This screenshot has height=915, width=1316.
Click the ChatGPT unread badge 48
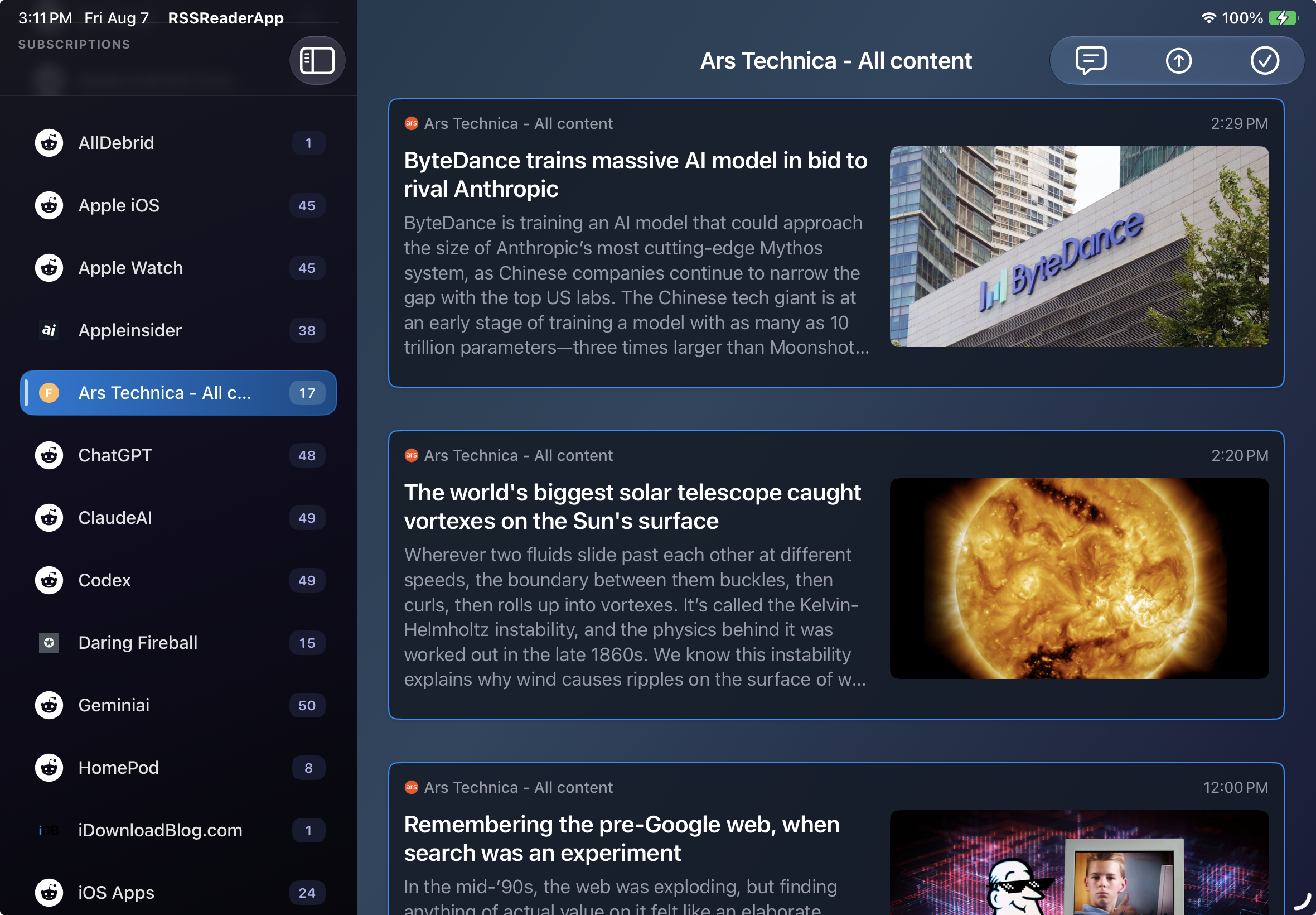click(307, 455)
